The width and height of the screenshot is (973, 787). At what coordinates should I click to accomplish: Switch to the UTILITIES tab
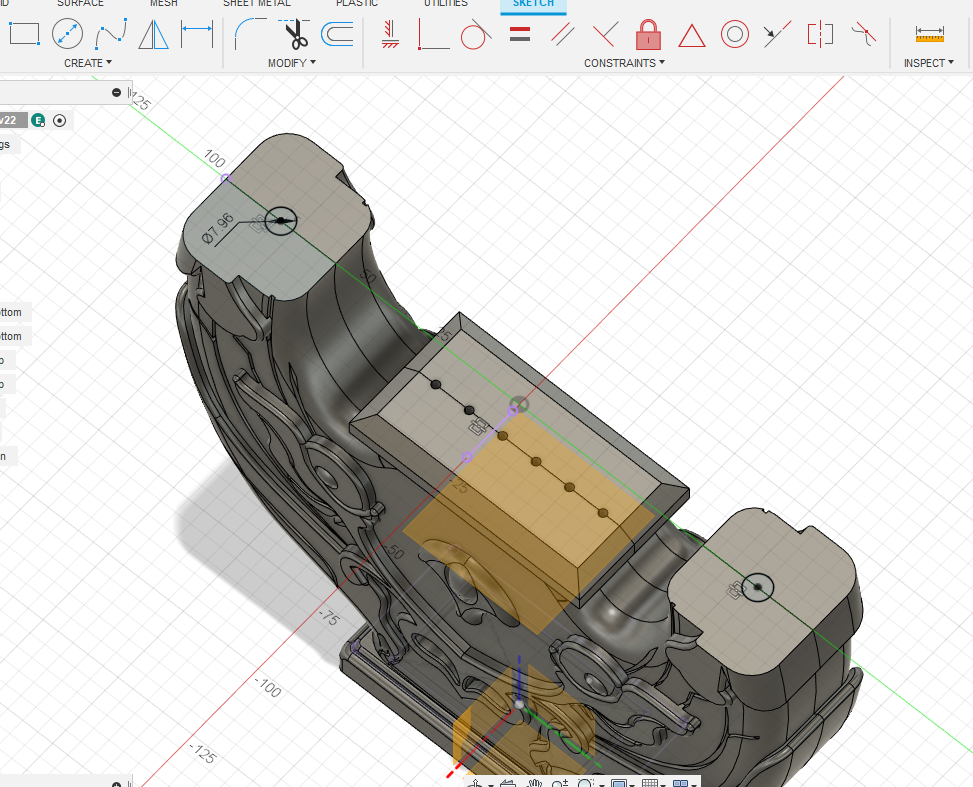click(446, 3)
